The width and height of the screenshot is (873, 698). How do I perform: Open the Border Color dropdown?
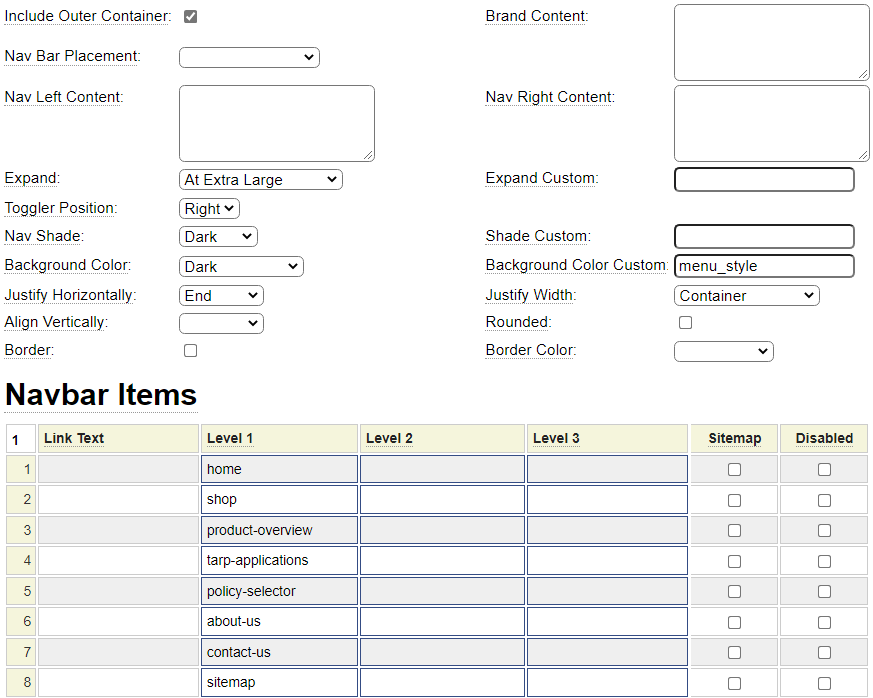tap(723, 351)
